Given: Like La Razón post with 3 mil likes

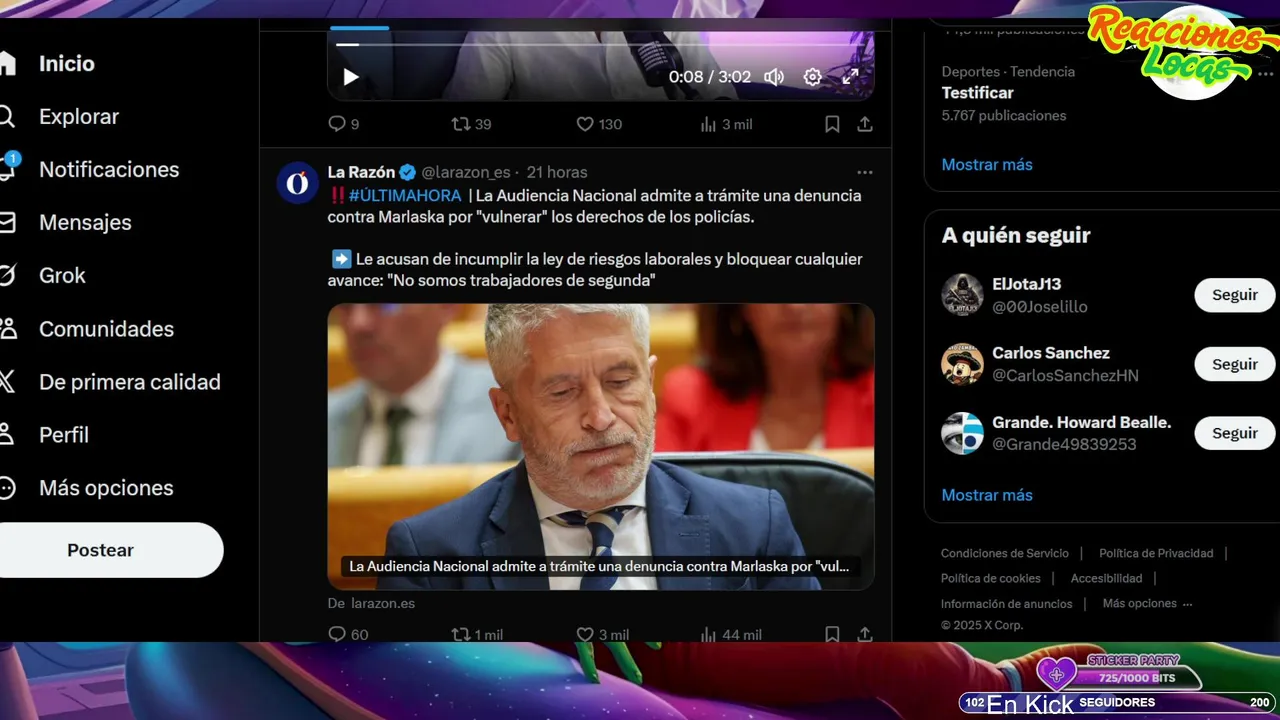Looking at the screenshot, I should (603, 634).
